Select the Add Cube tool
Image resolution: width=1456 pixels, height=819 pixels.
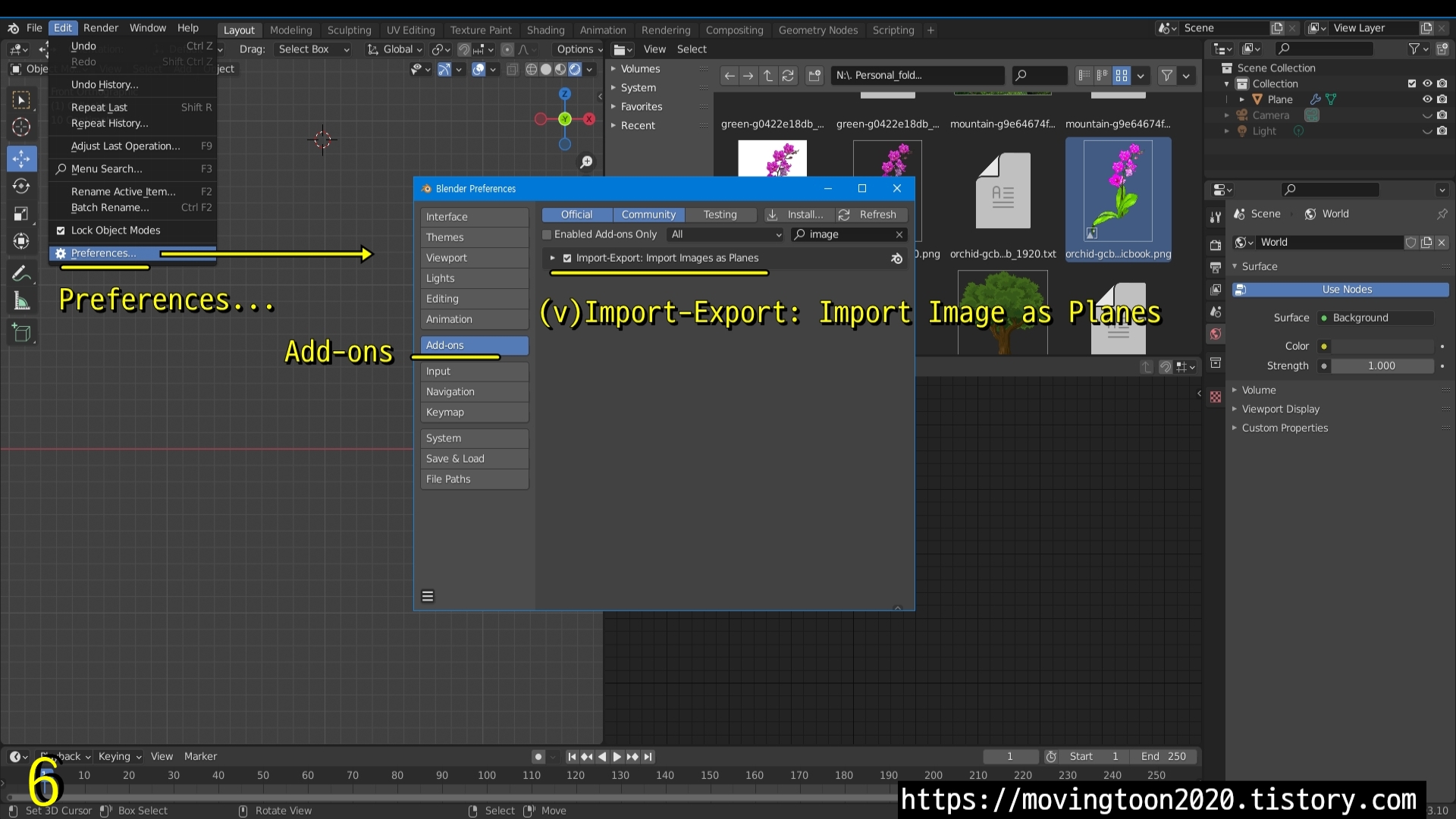[x=21, y=332]
